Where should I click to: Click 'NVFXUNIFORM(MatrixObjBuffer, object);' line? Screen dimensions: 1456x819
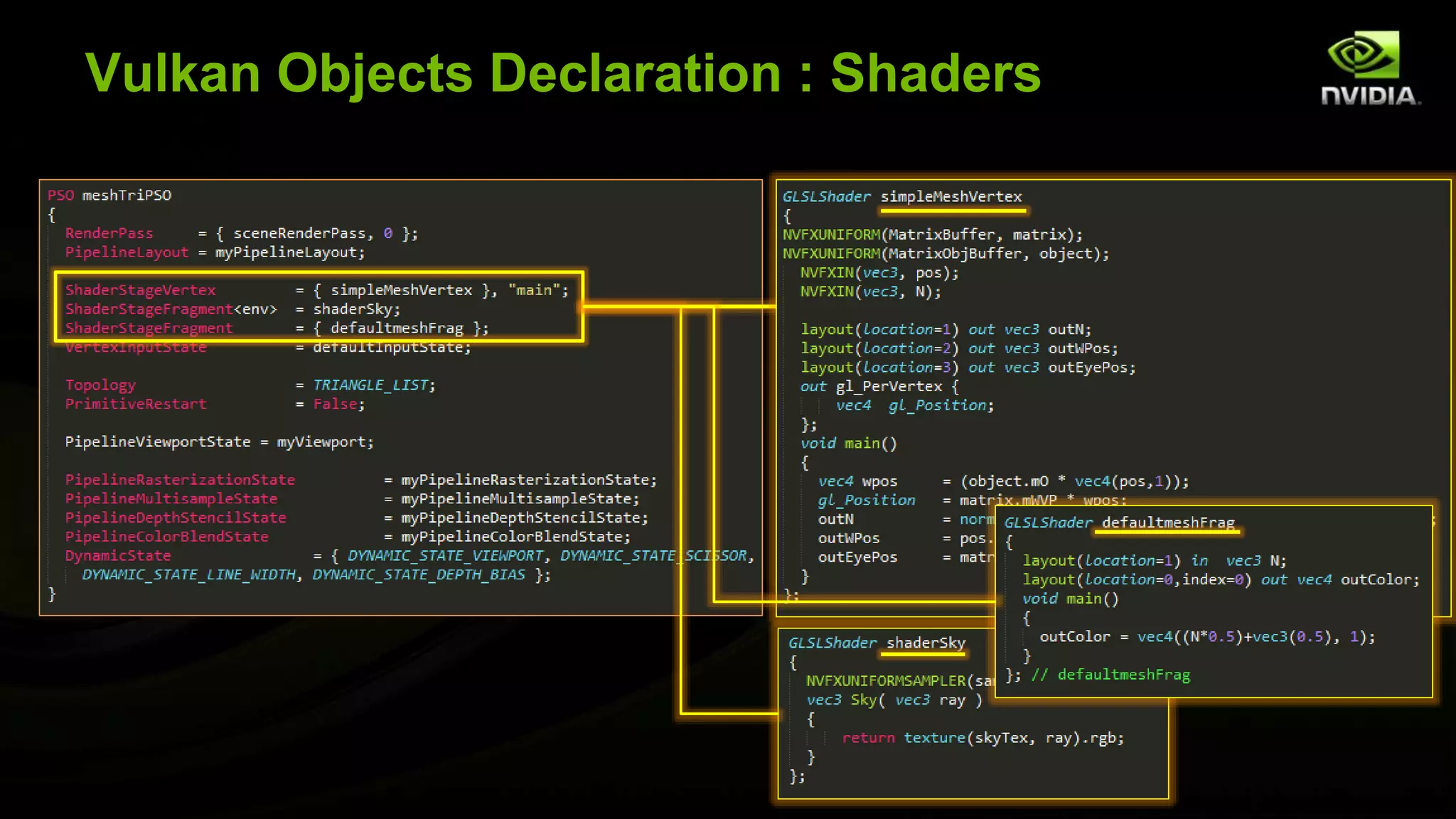point(946,254)
